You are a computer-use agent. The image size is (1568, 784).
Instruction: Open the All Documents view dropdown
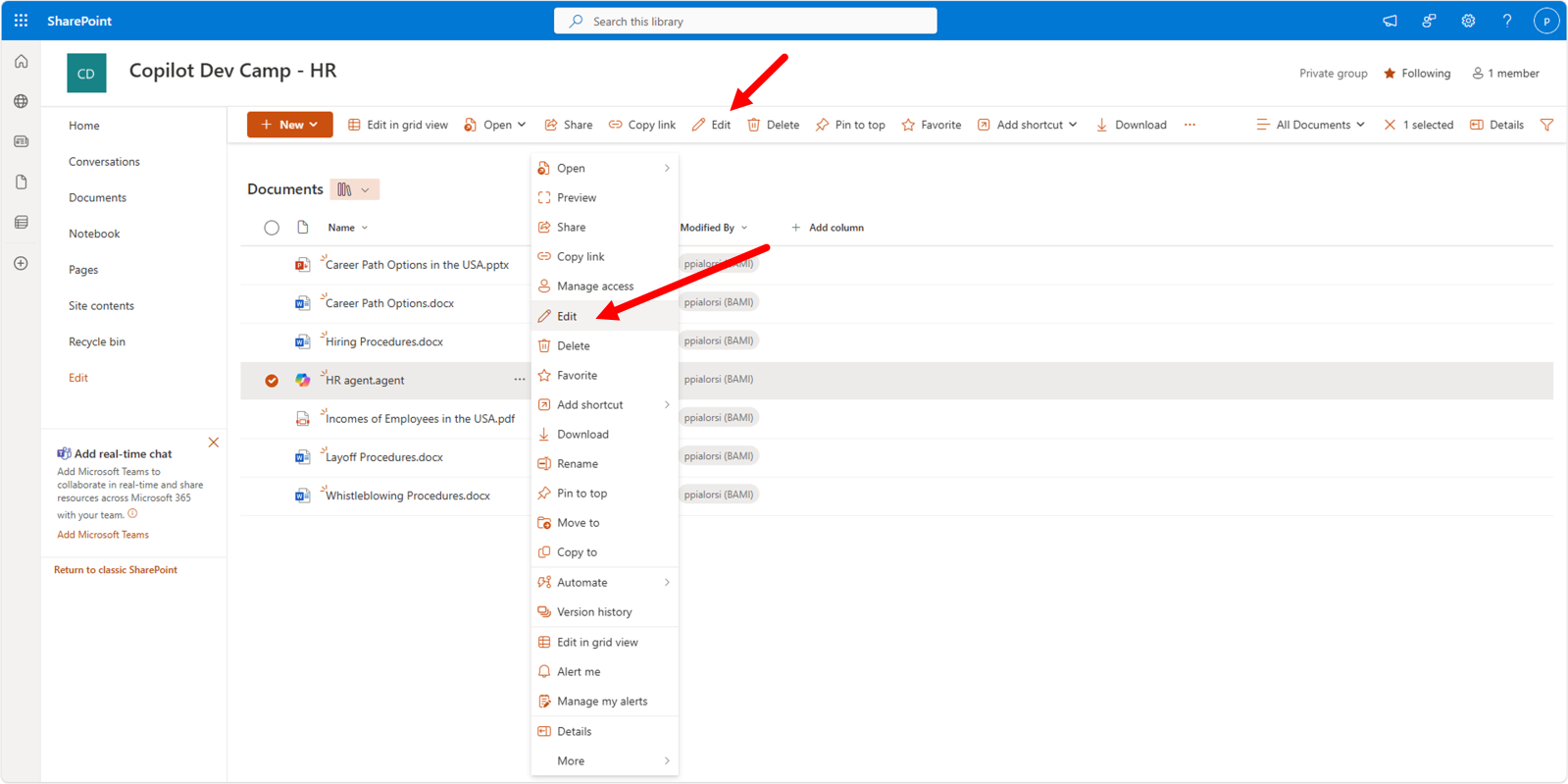point(1310,125)
